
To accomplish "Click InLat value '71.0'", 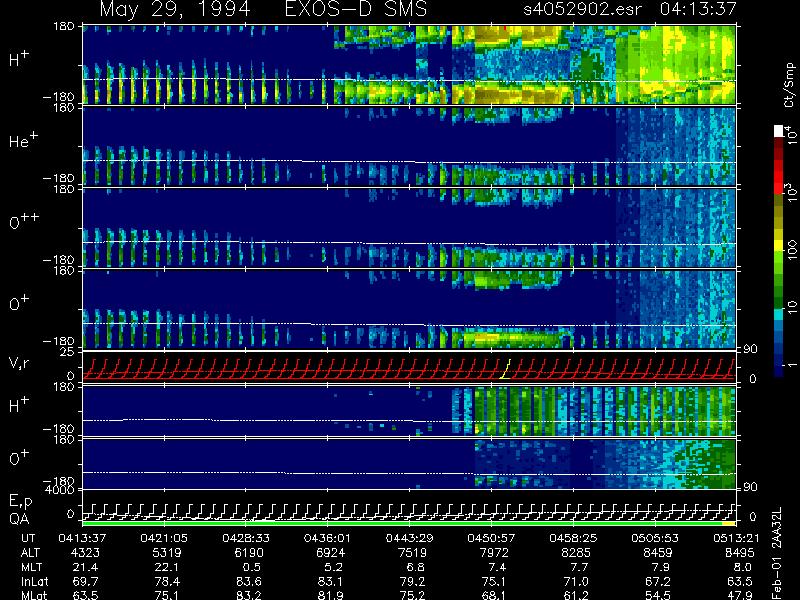I will coord(578,582).
